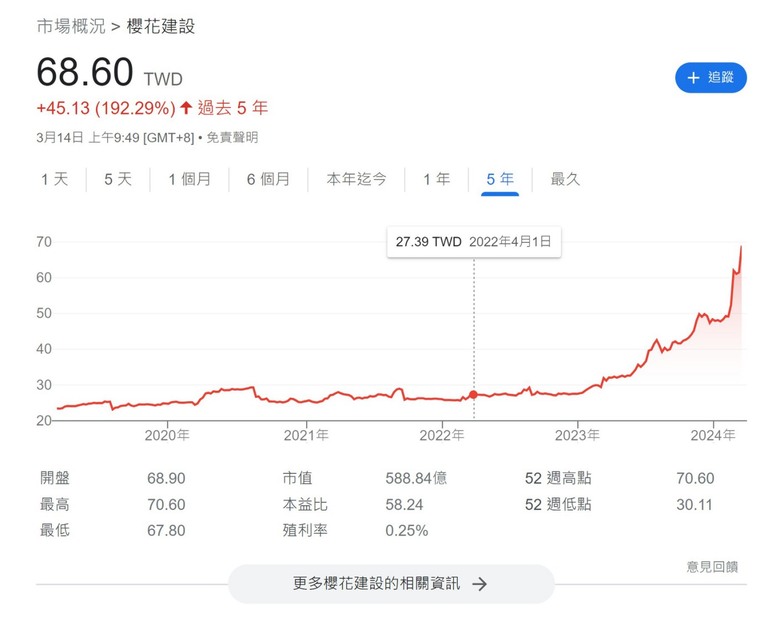Click the 市值 label
This screenshot has height=641, width=780.
[x=297, y=478]
